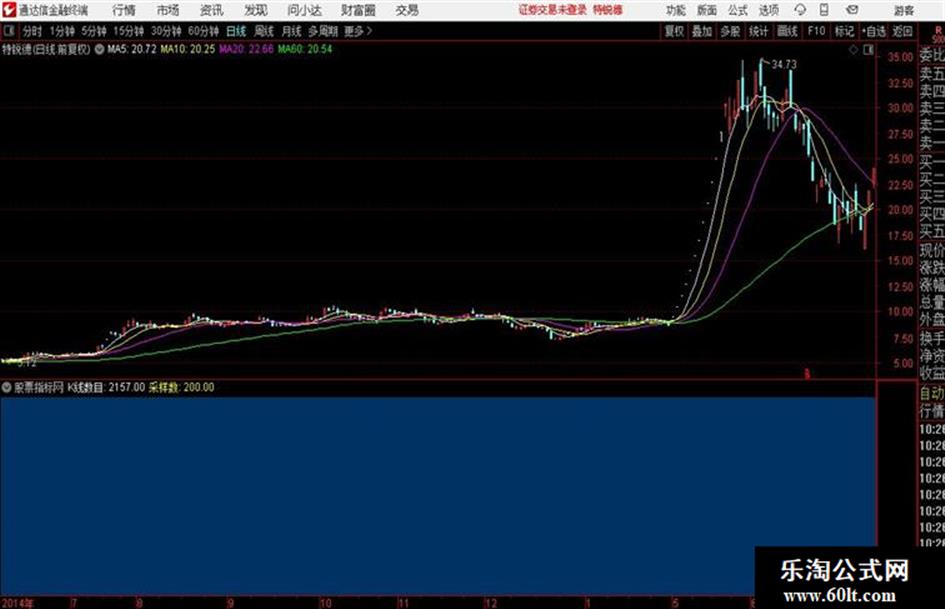Click the 复权 toolbar button
945x609 pixels.
pos(674,31)
